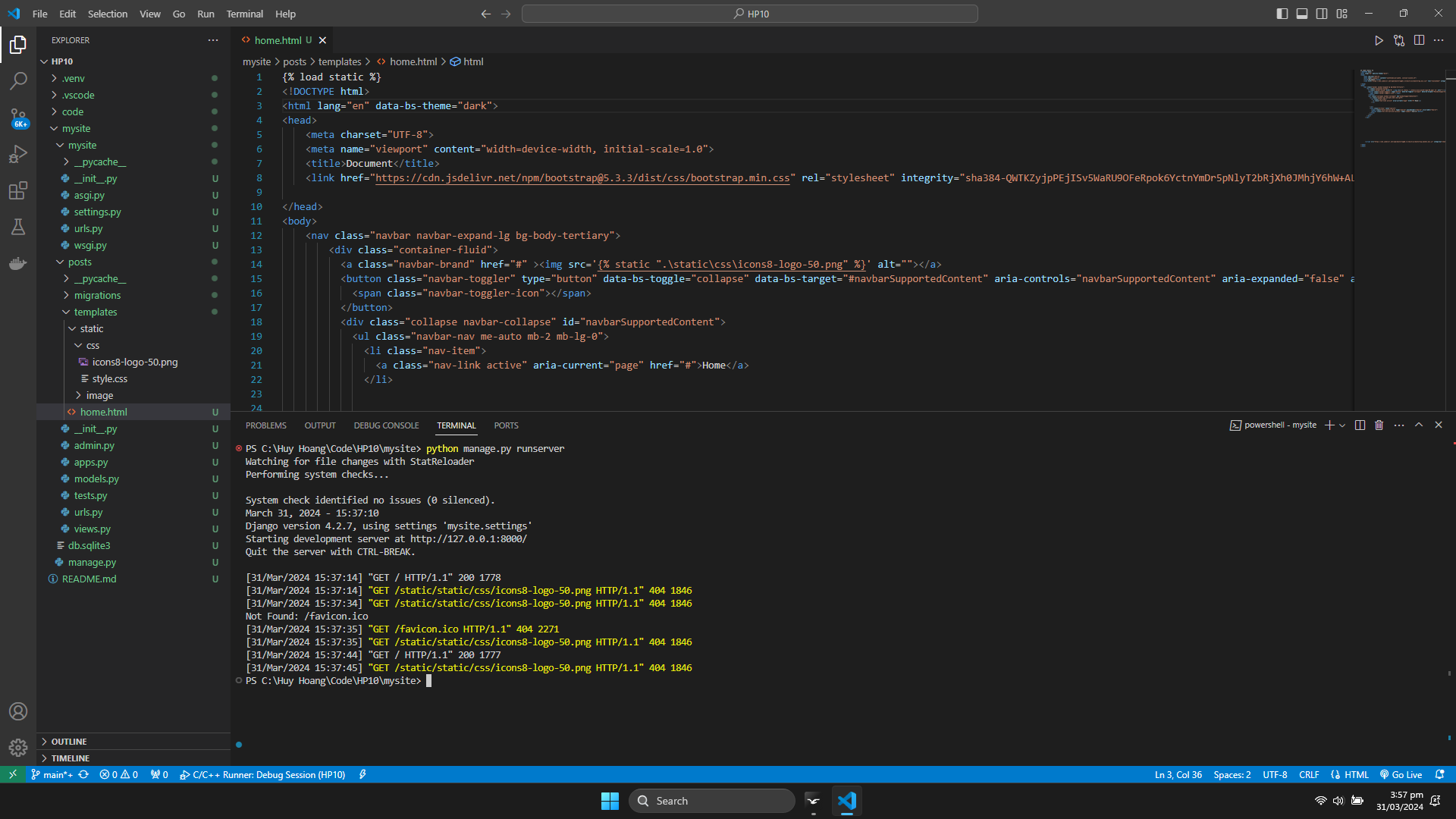Switch to the OUTPUT tab

point(320,425)
